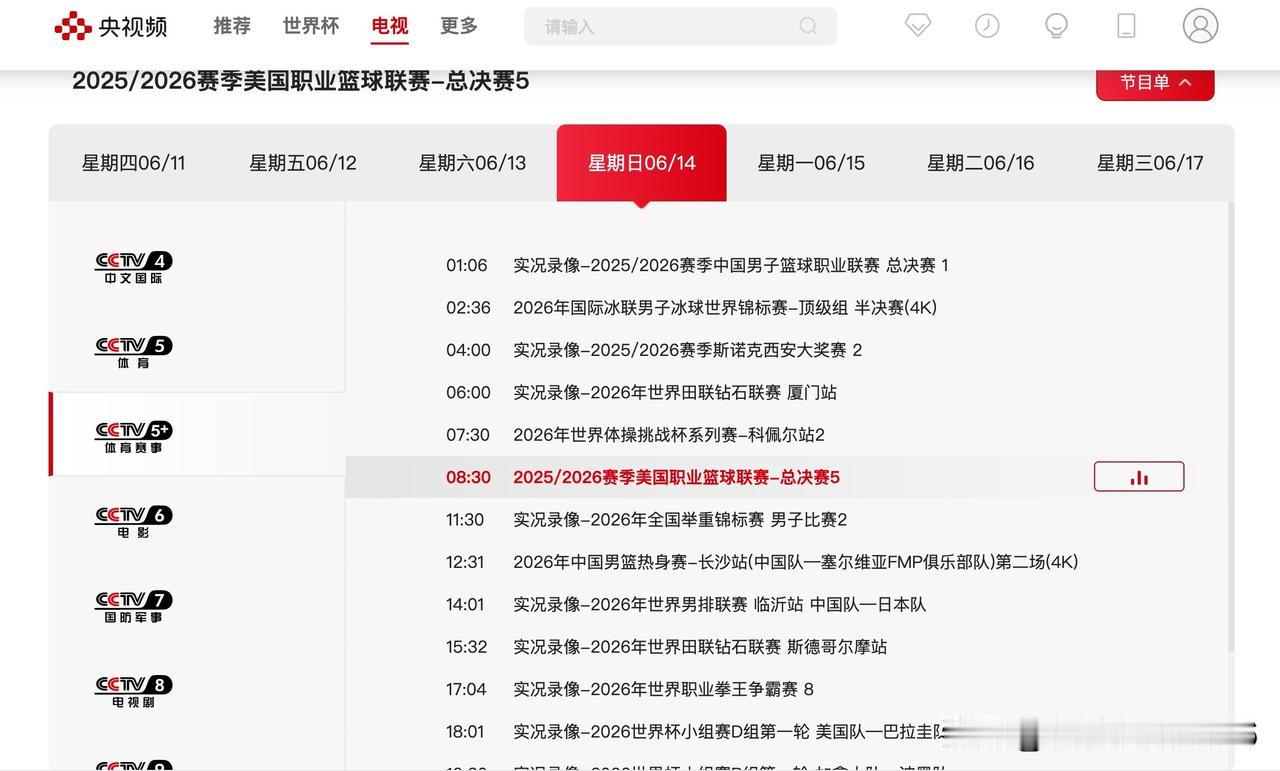
Task: Focus the 请输入 search field
Action: [x=680, y=26]
